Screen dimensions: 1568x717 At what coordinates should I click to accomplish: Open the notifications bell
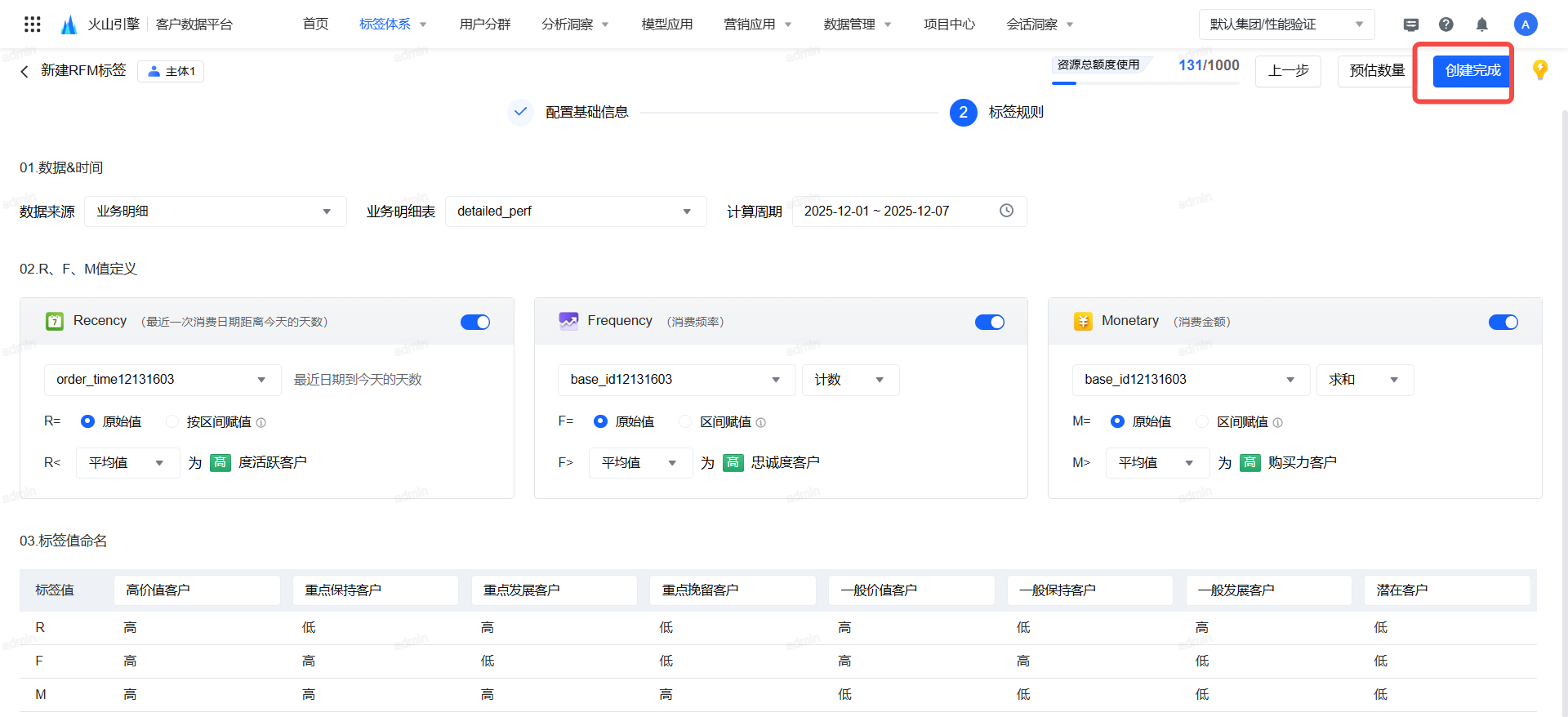point(1481,24)
